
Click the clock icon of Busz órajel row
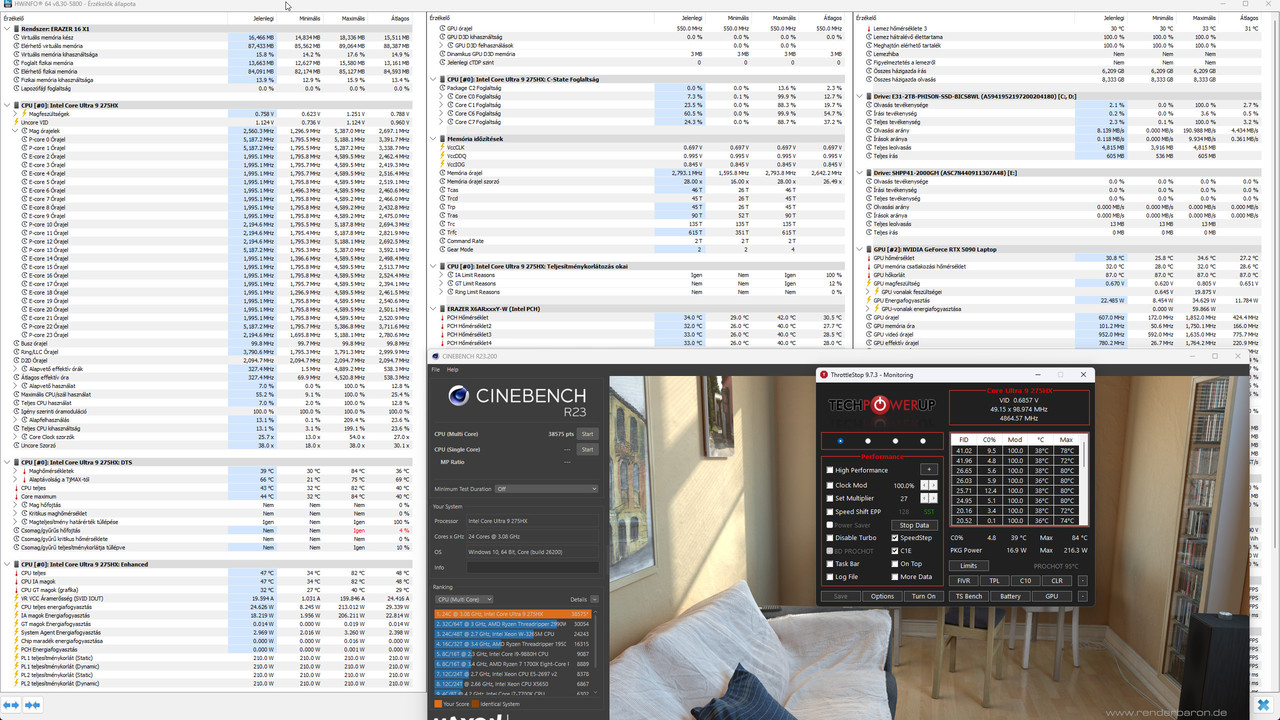[17, 343]
